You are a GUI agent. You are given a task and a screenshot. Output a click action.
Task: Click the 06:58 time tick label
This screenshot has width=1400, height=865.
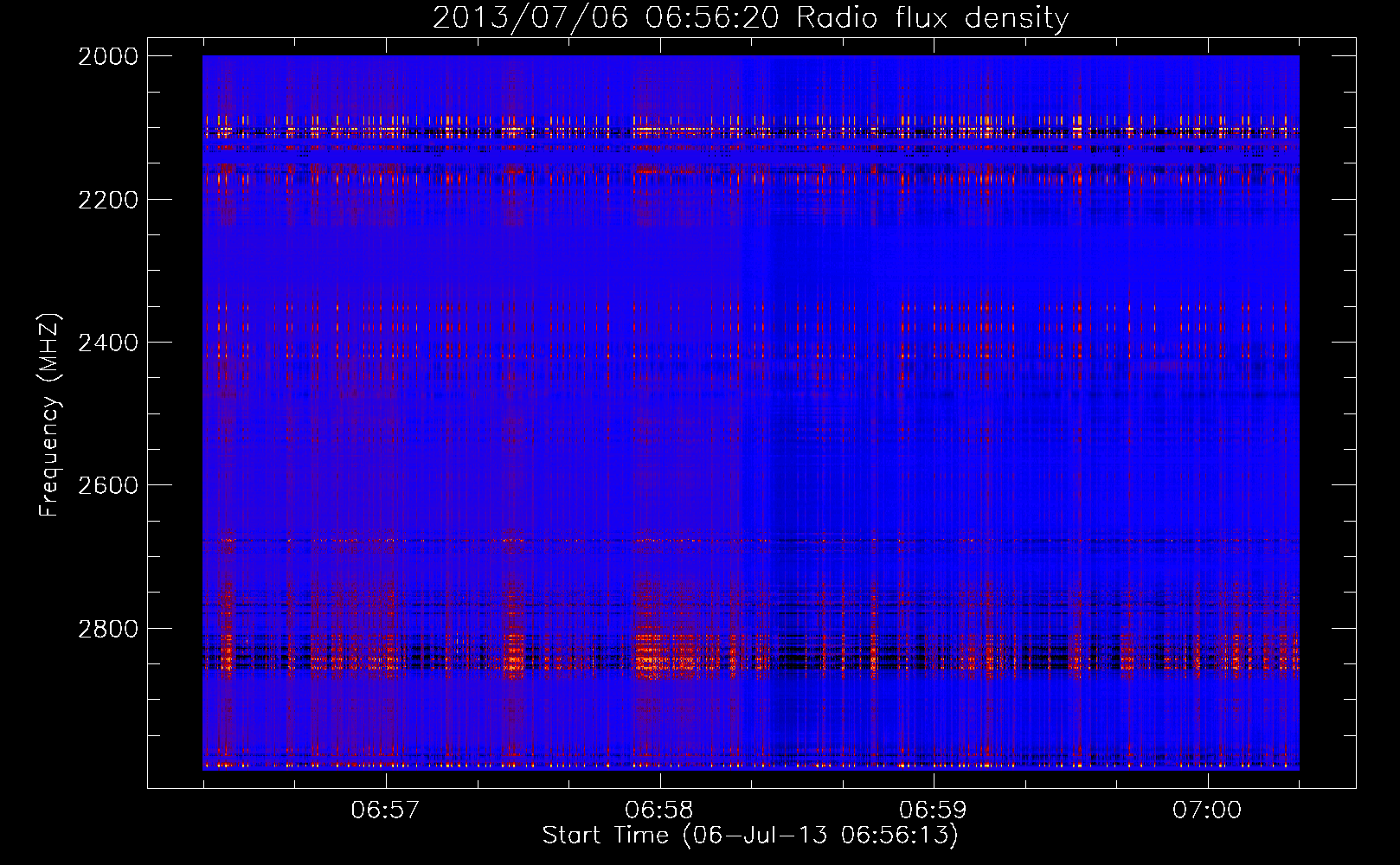[x=659, y=811]
